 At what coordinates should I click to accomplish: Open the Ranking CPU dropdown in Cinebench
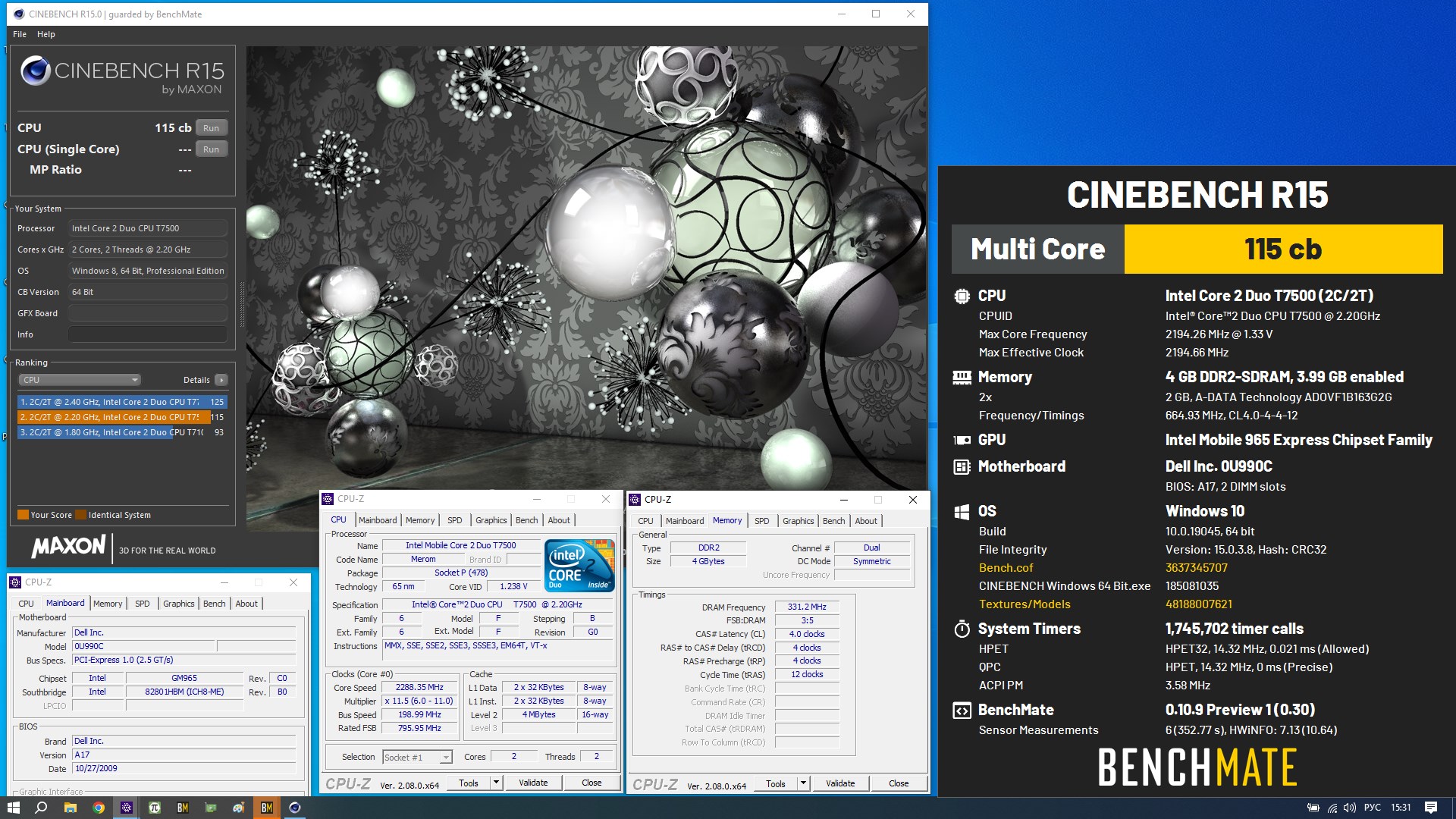(80, 380)
